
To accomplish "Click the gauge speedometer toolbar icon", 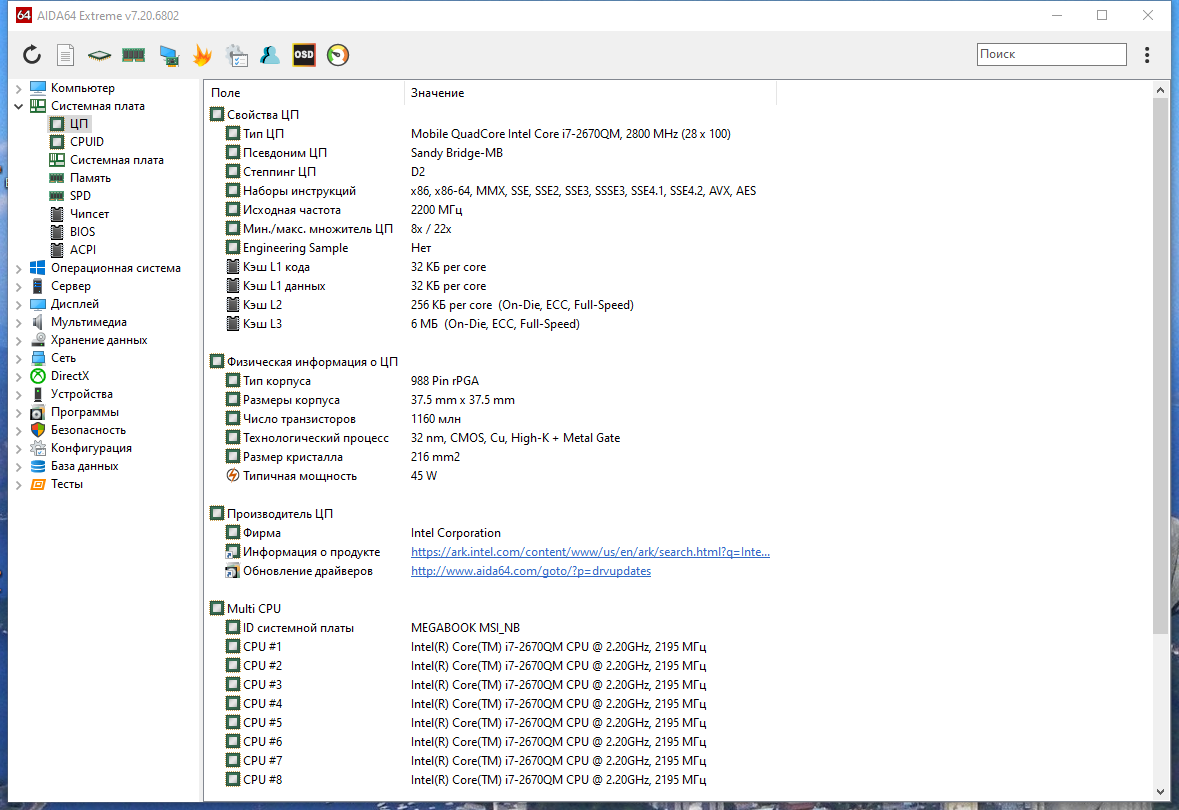I will tap(338, 55).
